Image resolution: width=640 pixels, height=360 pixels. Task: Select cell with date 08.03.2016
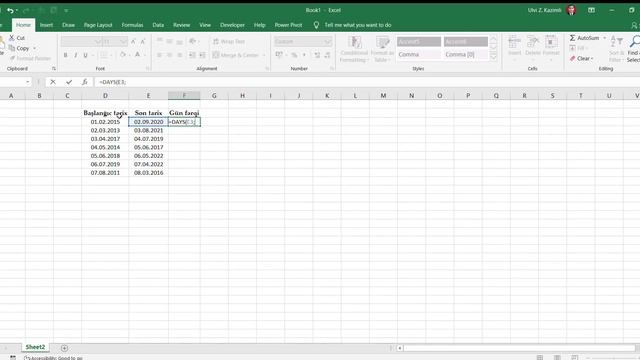click(x=149, y=173)
